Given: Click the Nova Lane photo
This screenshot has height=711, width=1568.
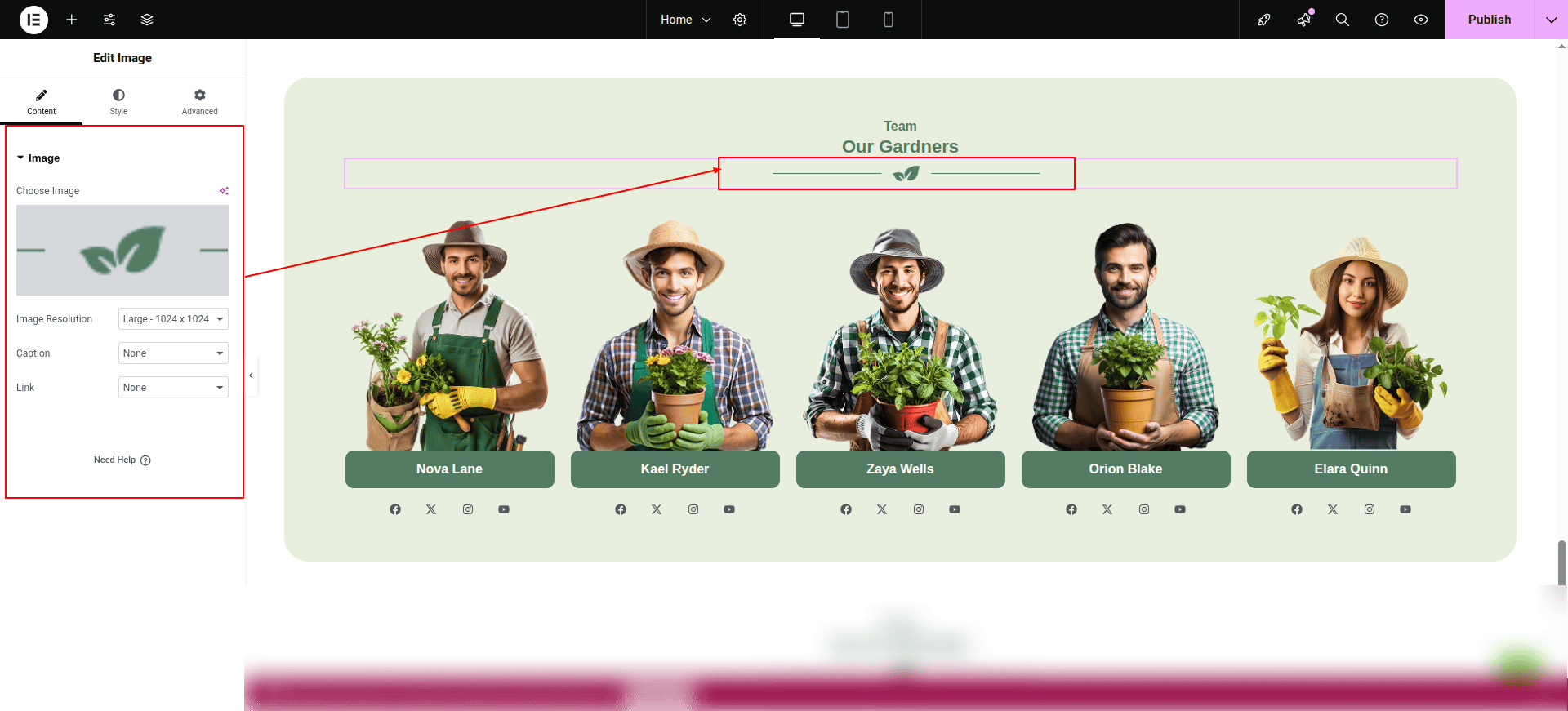Looking at the screenshot, I should (x=450, y=335).
